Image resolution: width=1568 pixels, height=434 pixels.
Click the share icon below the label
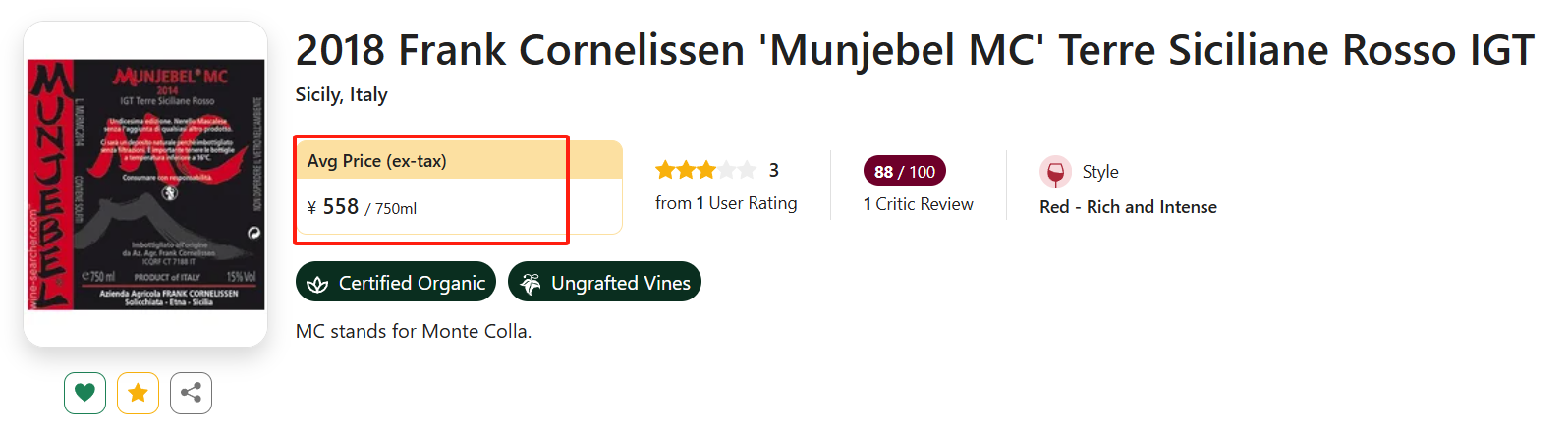[191, 393]
